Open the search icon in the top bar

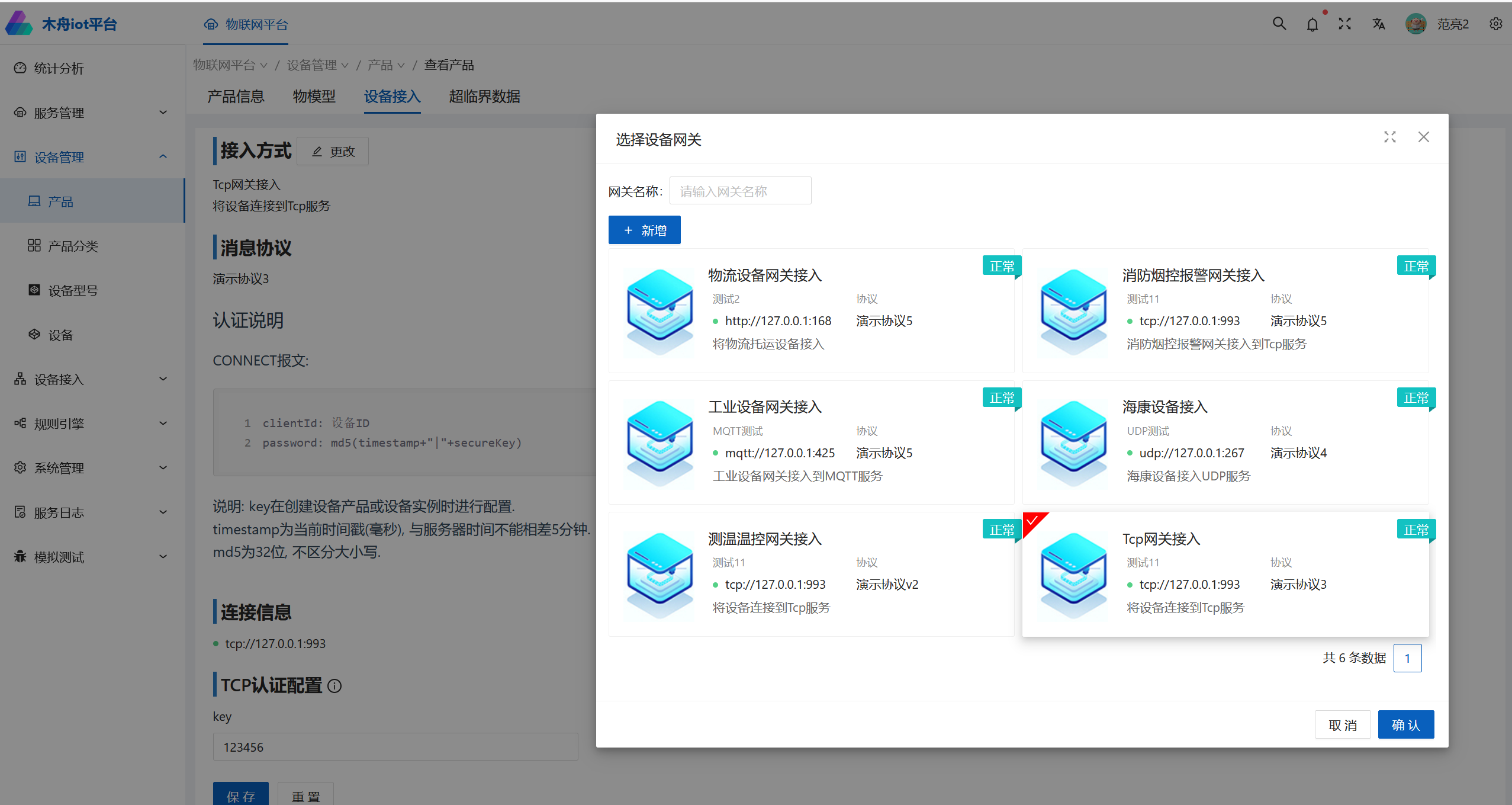coord(1279,24)
